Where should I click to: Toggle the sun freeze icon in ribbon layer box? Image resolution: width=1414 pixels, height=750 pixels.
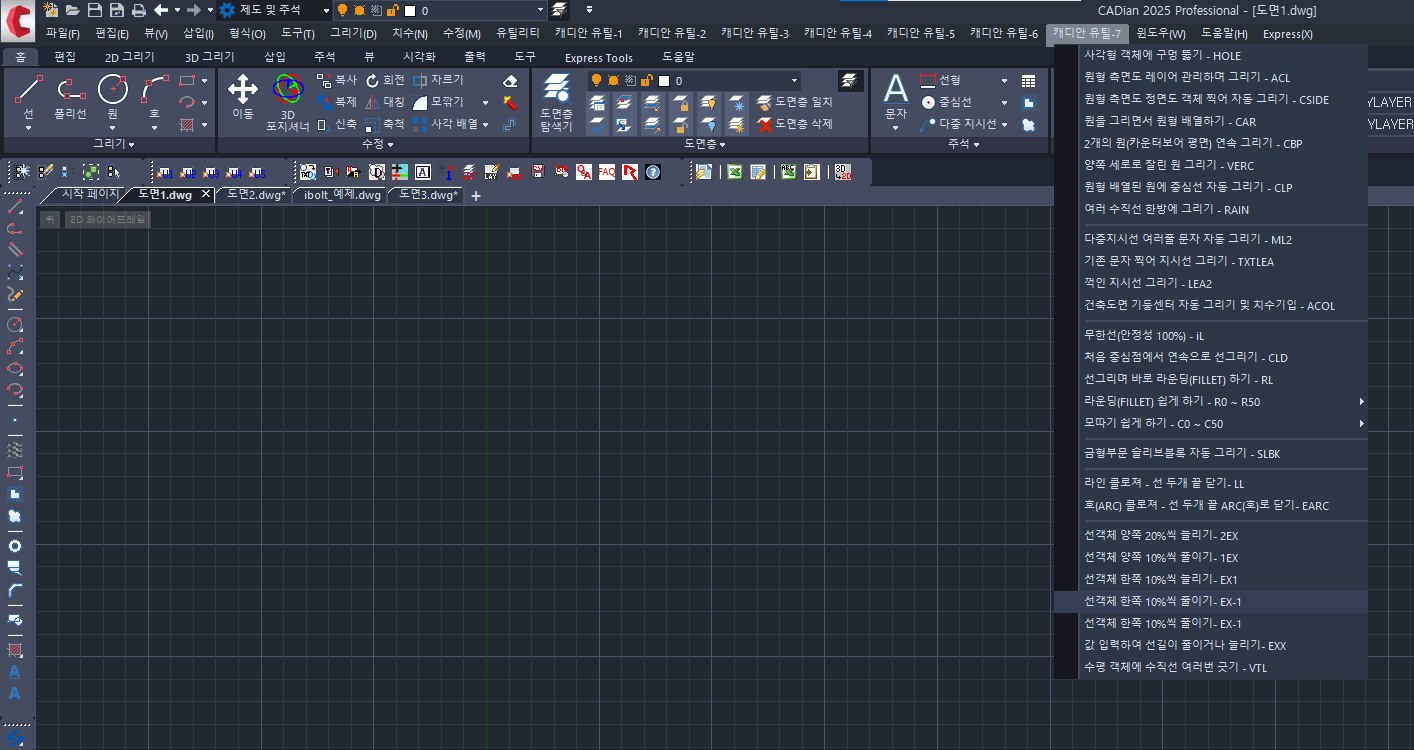point(612,80)
